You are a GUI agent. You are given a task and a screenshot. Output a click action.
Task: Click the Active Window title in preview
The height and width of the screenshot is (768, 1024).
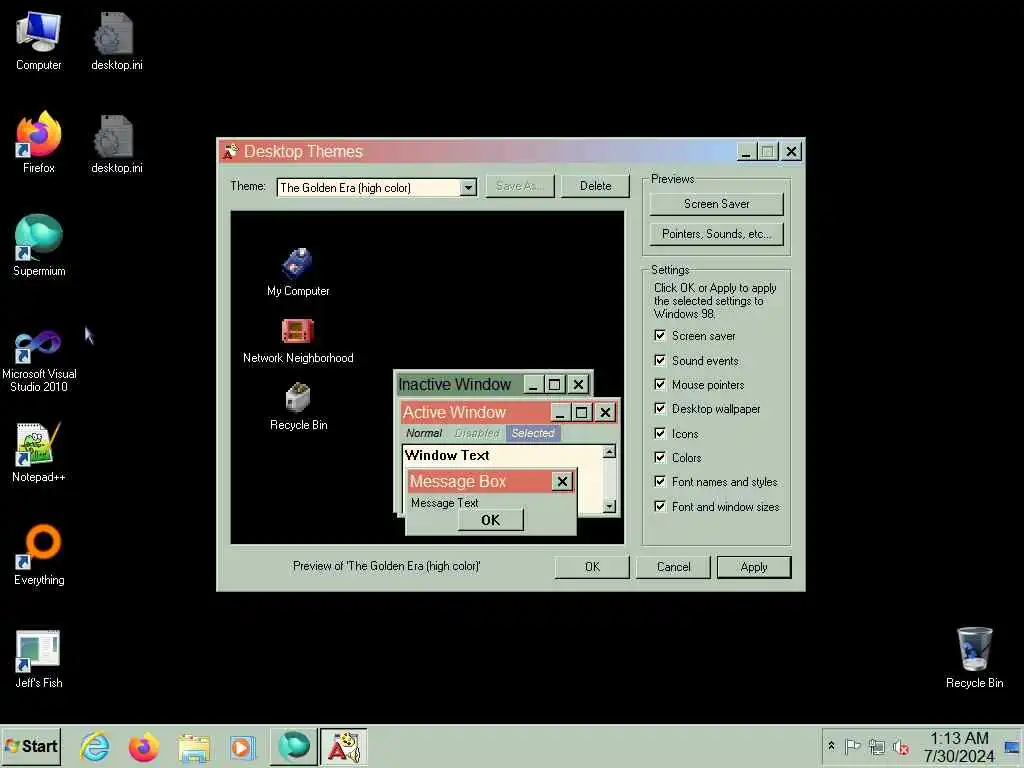click(x=455, y=413)
